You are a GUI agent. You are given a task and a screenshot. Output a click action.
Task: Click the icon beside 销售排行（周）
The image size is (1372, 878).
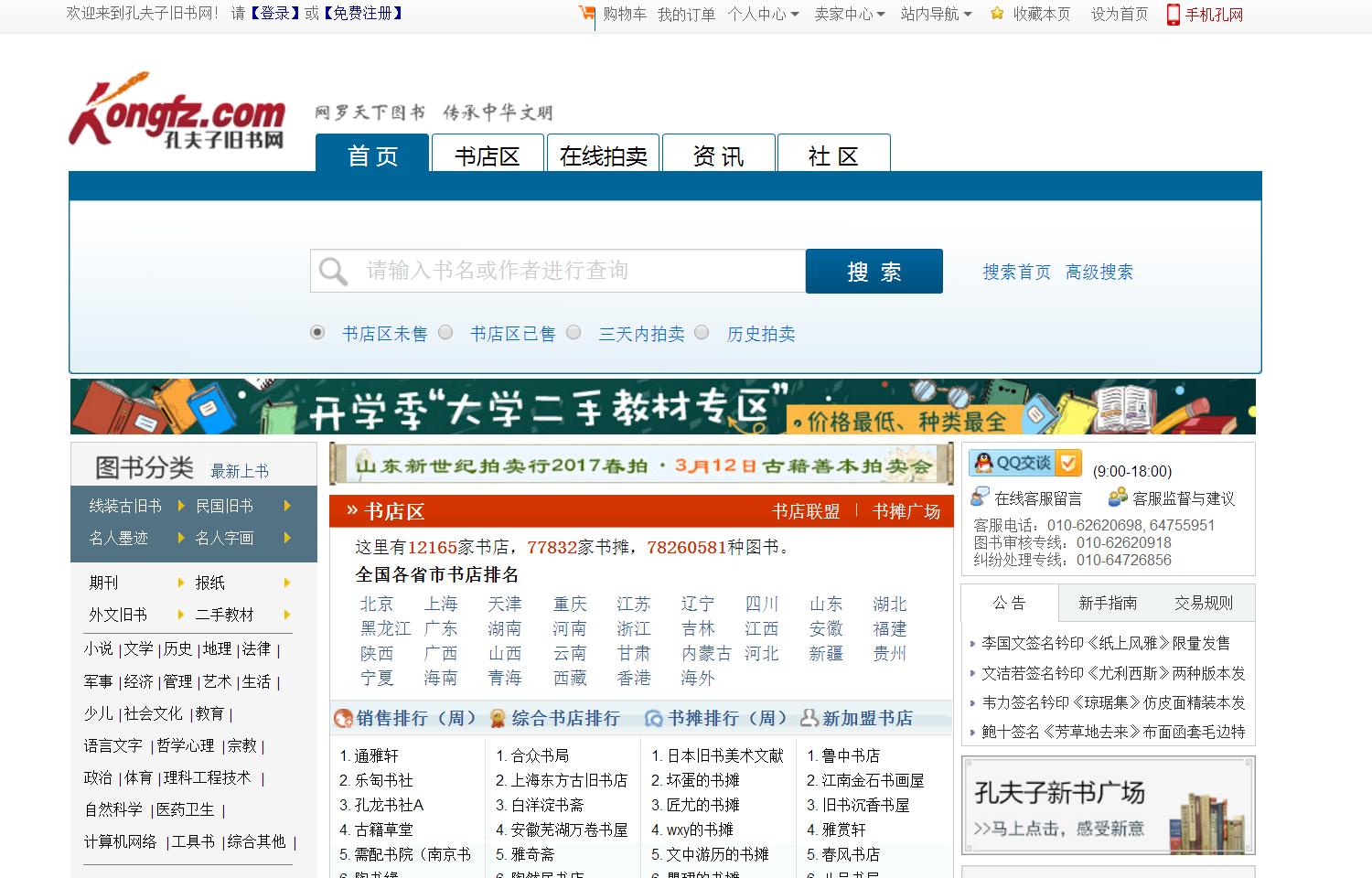point(342,719)
